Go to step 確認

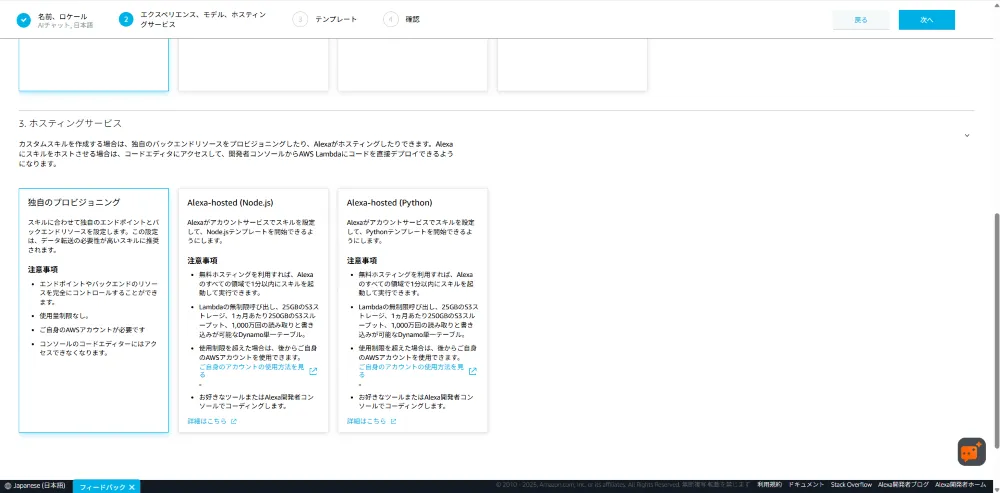pyautogui.click(x=413, y=20)
